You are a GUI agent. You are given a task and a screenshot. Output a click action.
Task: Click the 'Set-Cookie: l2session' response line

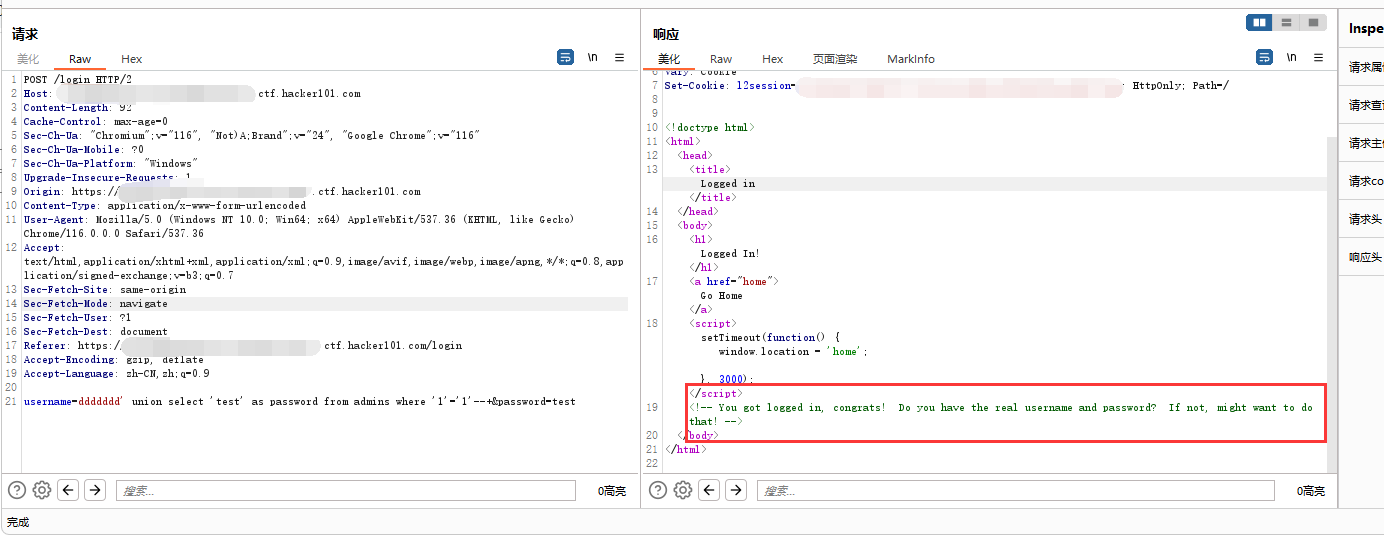point(946,85)
